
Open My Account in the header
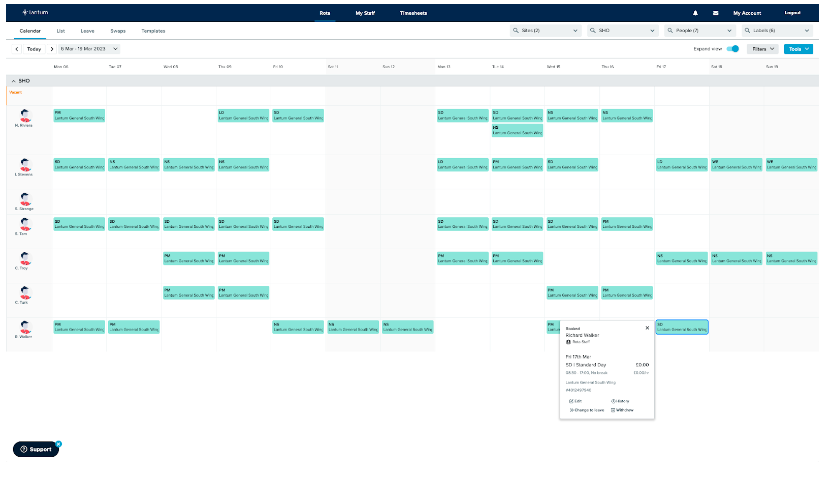pyautogui.click(x=747, y=13)
